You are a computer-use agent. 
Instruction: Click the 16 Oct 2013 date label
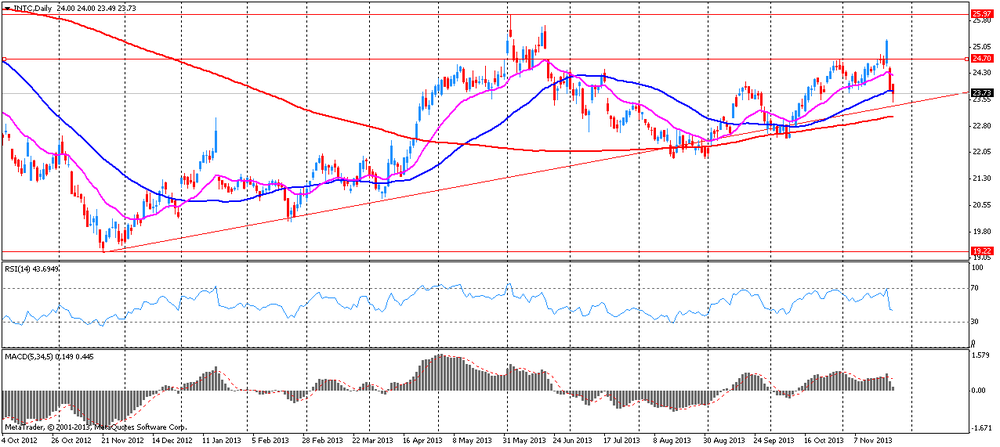point(824,441)
